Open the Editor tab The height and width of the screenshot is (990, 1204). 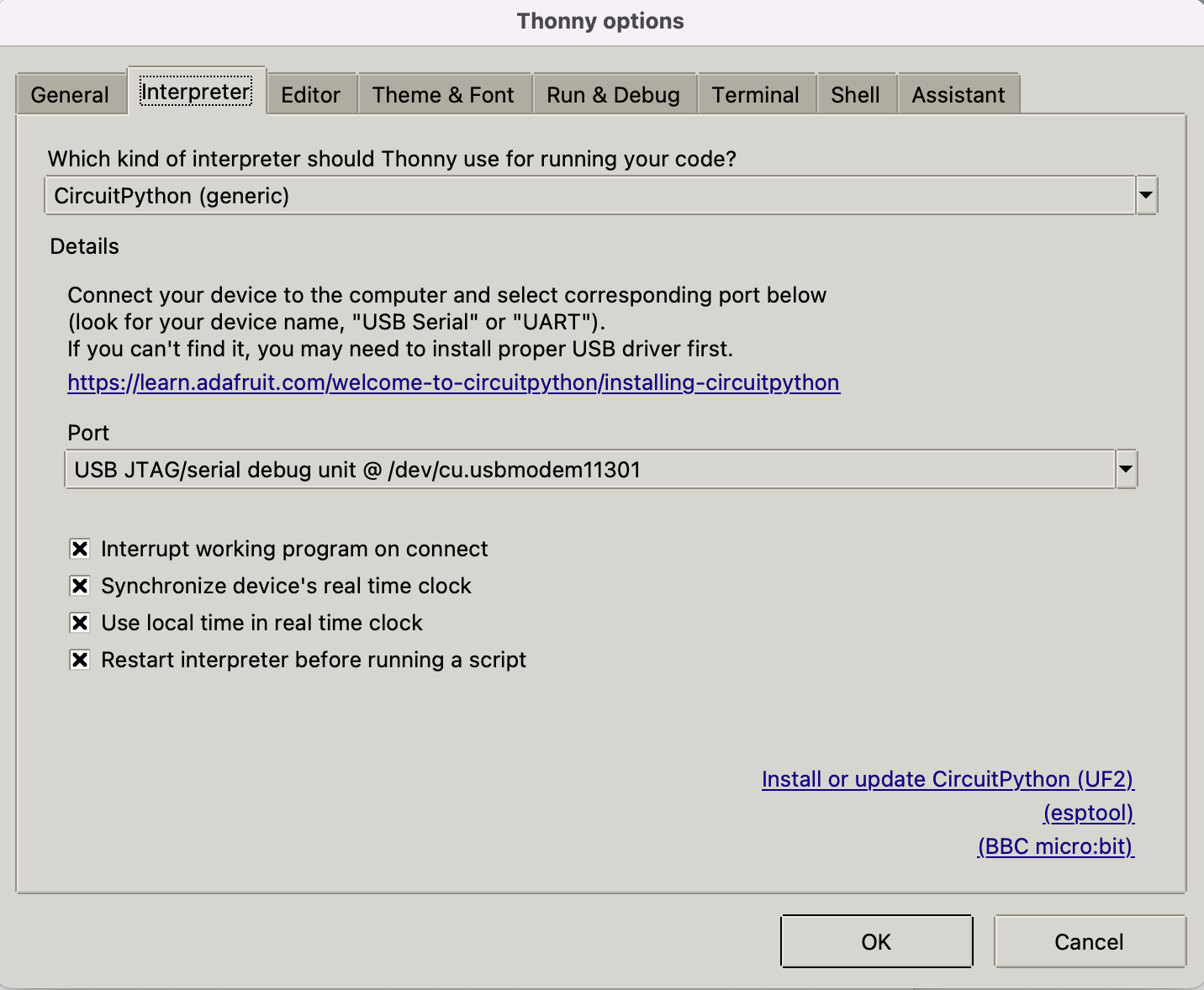(x=311, y=95)
